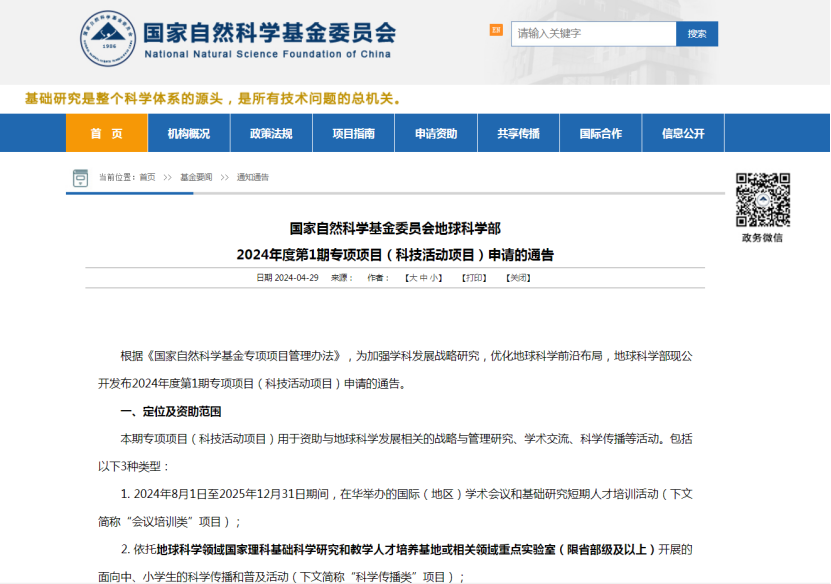Click 基金要闻 in the breadcrumb
Viewport: 831px width, 584px height.
(x=196, y=177)
